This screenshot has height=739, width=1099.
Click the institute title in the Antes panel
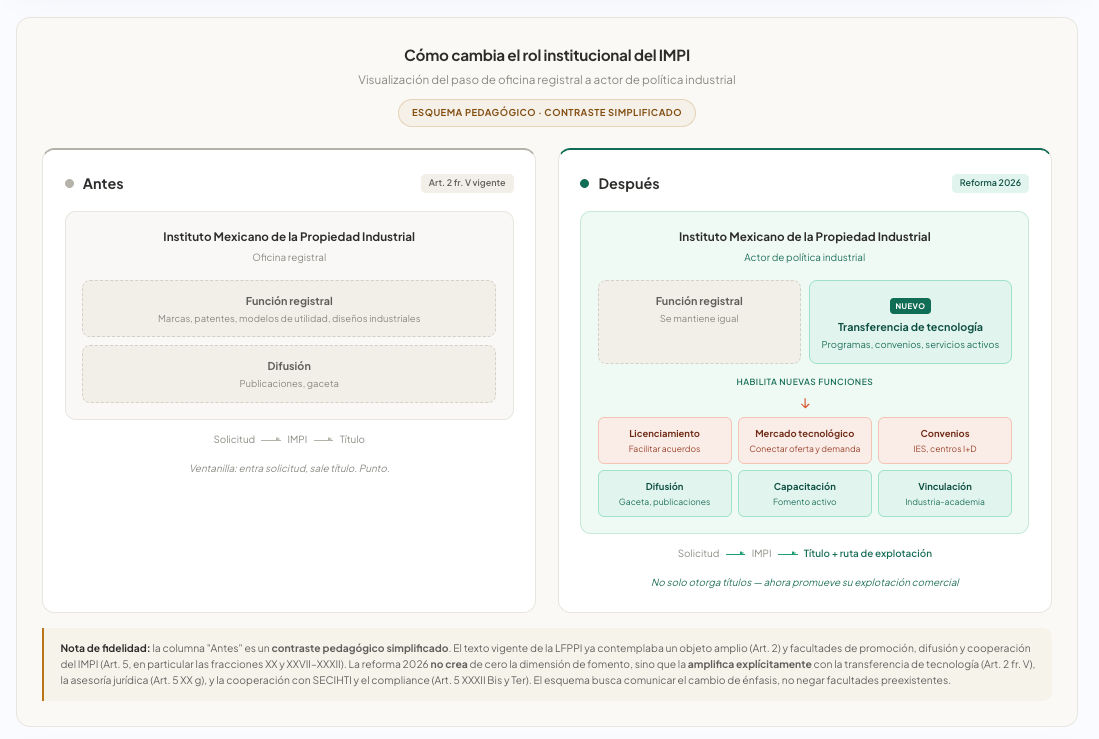[289, 237]
